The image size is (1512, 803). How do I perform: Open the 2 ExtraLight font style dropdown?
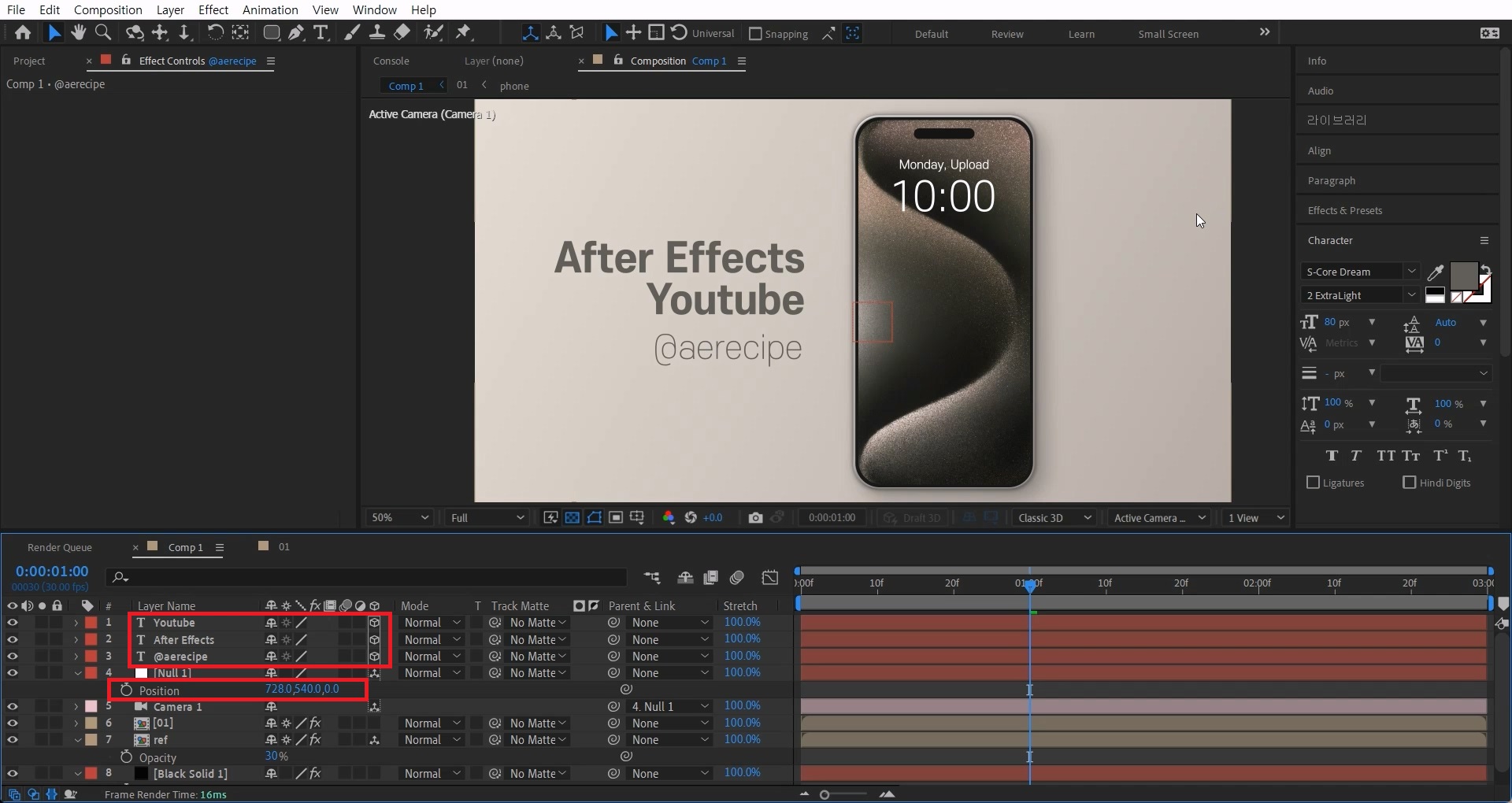click(1359, 295)
